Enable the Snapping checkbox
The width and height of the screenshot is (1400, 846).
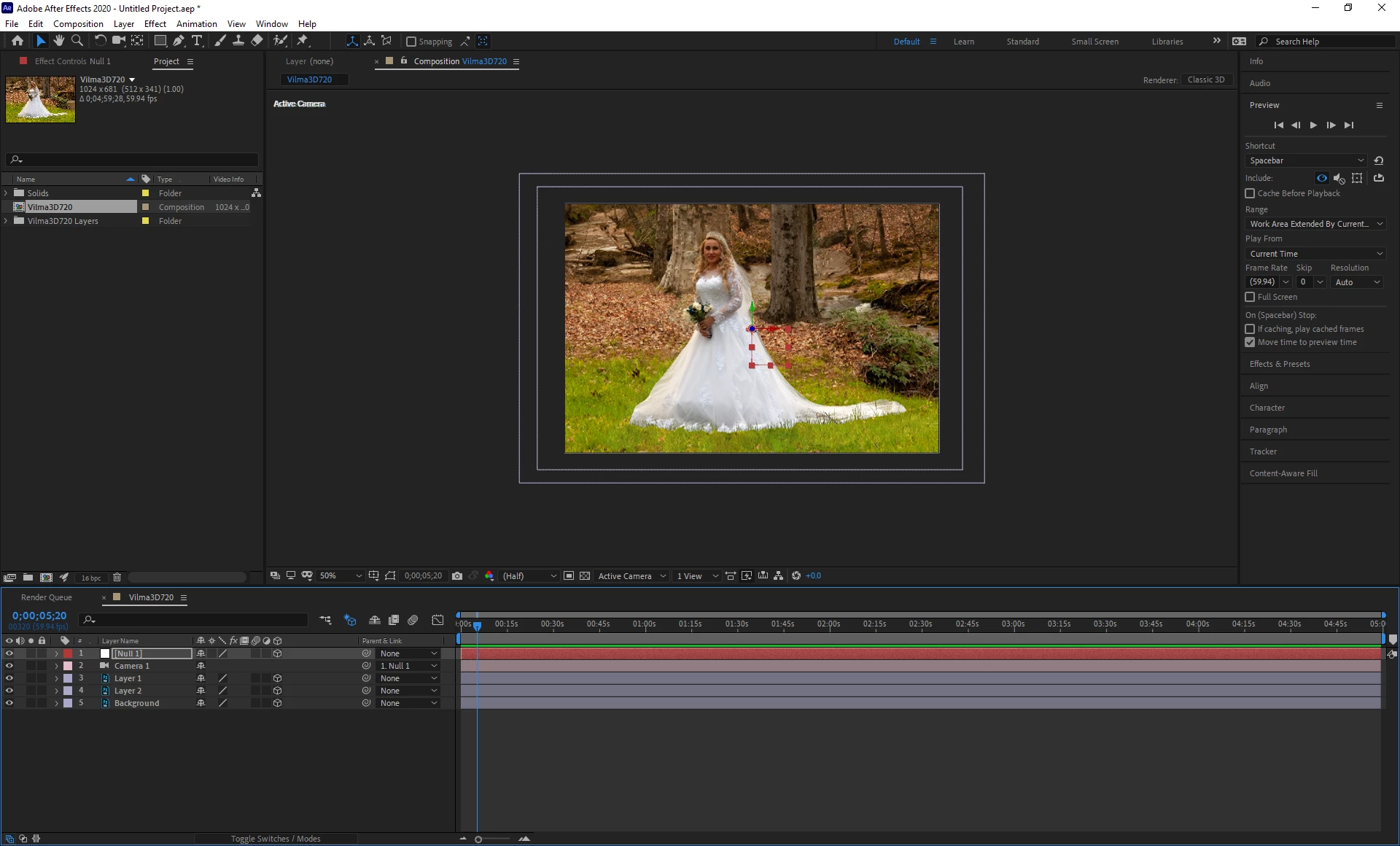click(411, 42)
